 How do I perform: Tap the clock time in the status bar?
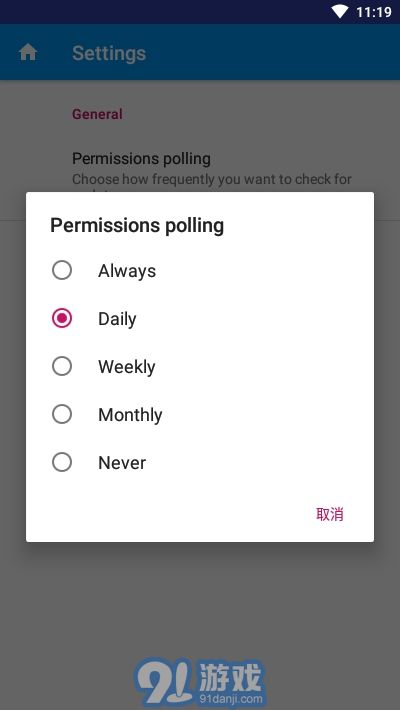point(374,12)
